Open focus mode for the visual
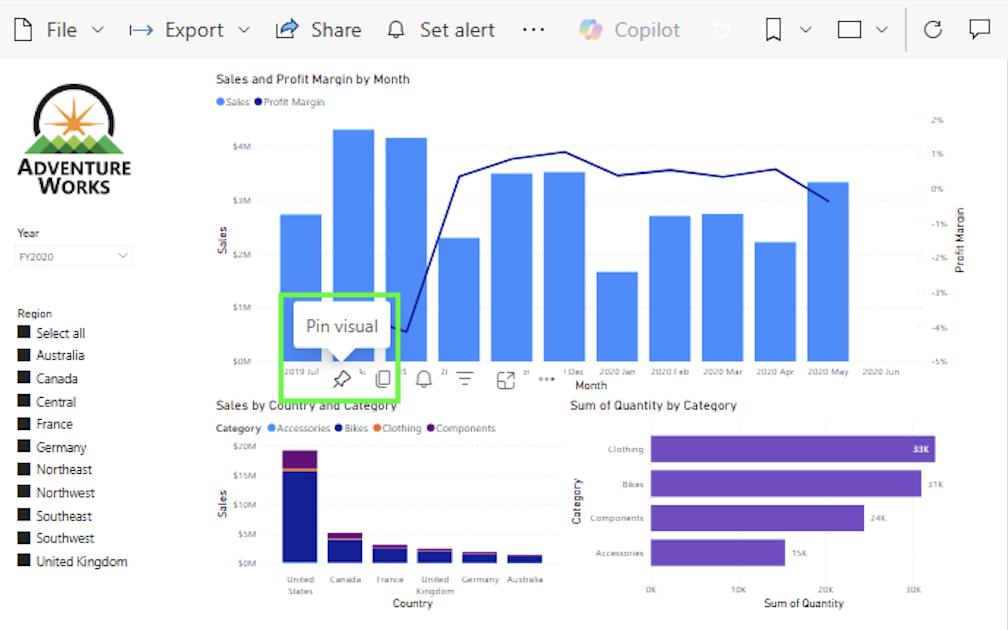Image resolution: width=1008 pixels, height=630 pixels. (506, 380)
